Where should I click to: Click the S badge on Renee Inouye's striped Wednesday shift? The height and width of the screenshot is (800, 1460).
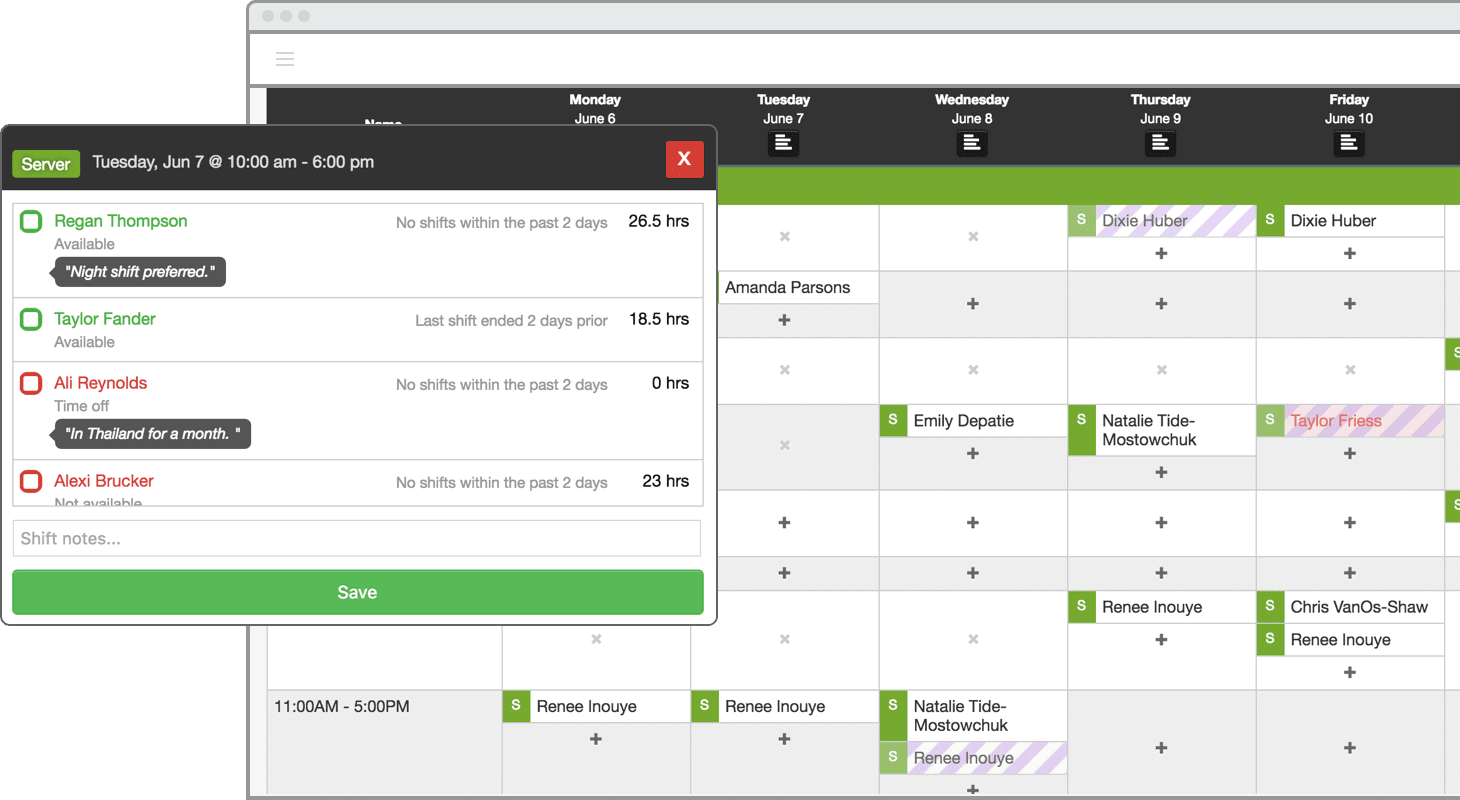click(x=893, y=758)
